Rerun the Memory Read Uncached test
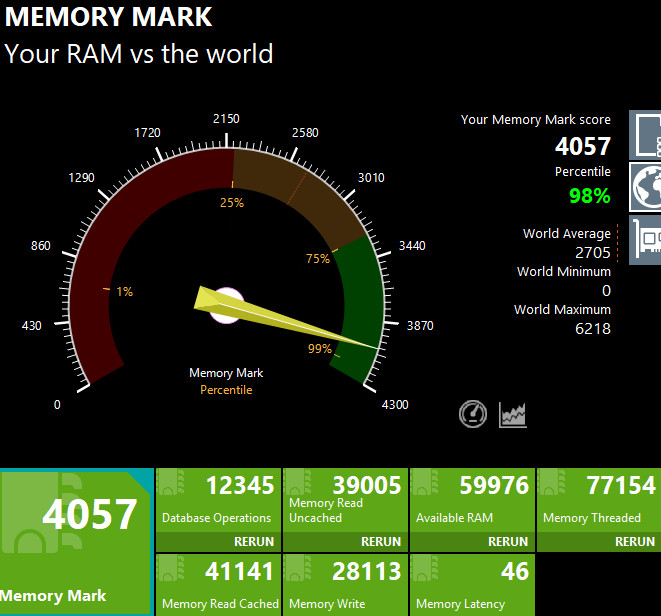661x616 pixels. coord(381,541)
